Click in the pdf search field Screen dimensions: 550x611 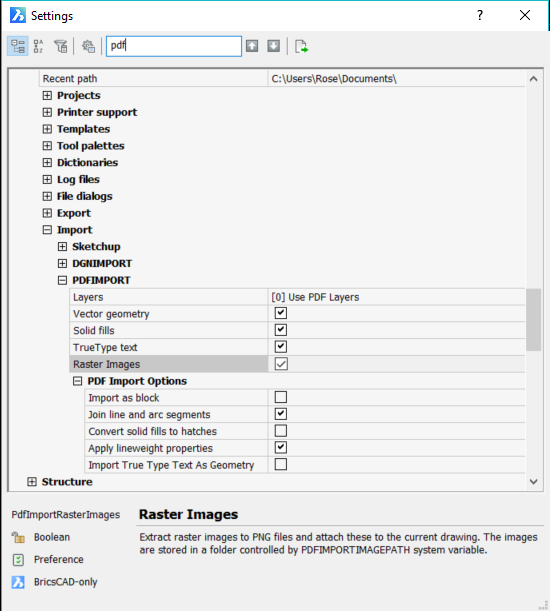[x=174, y=46]
